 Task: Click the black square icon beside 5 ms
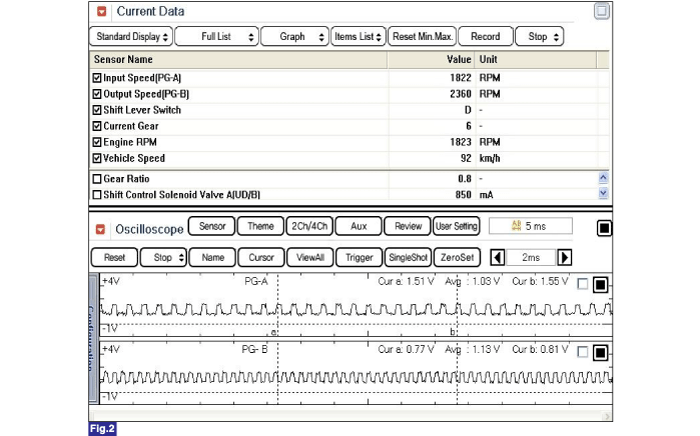pyautogui.click(x=604, y=228)
